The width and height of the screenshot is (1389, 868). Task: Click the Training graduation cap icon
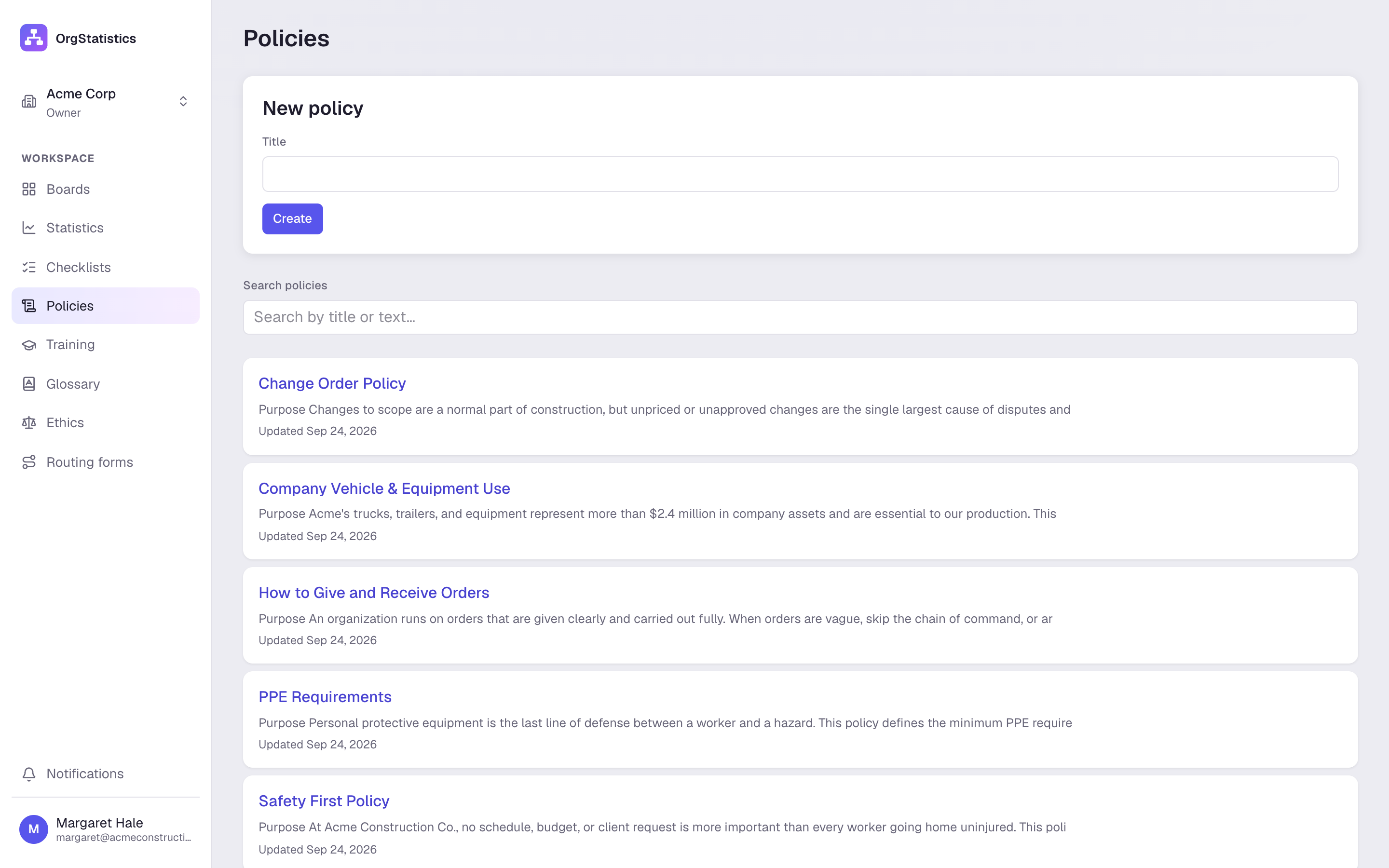tap(29, 344)
